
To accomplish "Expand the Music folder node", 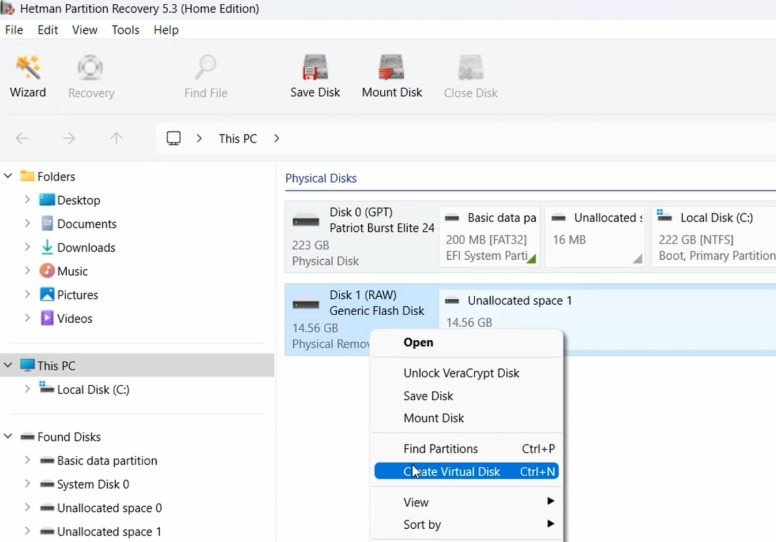I will 27,271.
